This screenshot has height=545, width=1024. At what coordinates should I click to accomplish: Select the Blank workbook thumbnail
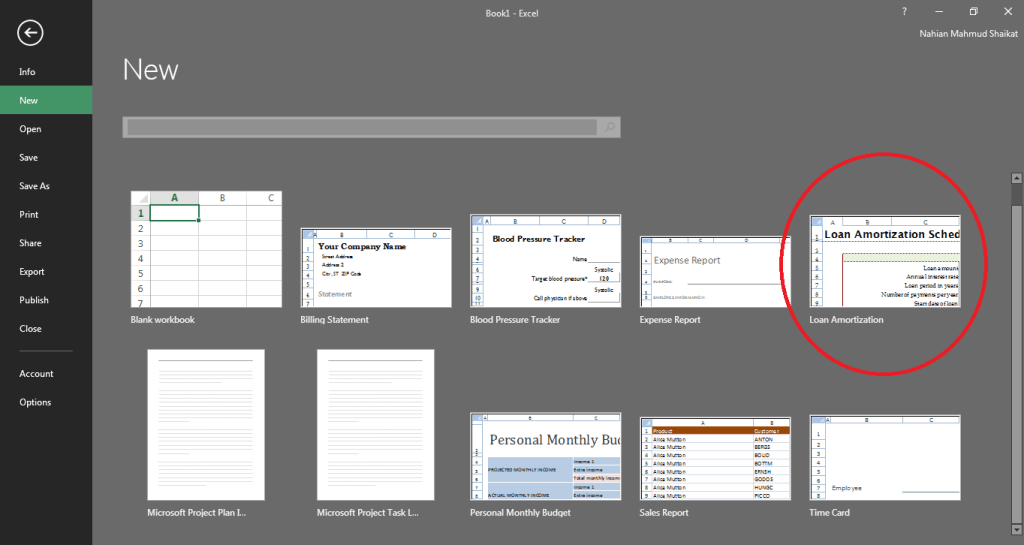tap(206, 249)
